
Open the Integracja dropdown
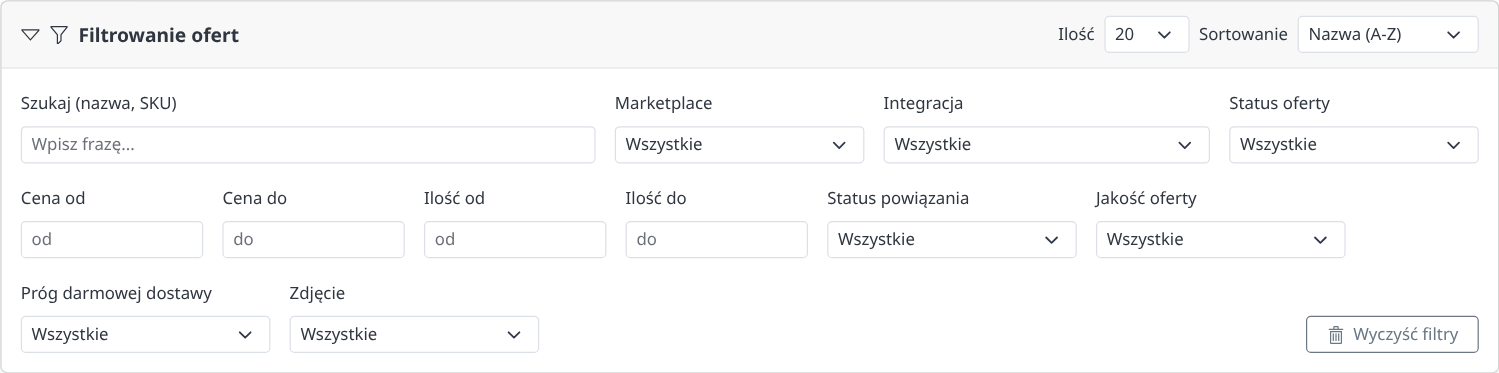1046,144
